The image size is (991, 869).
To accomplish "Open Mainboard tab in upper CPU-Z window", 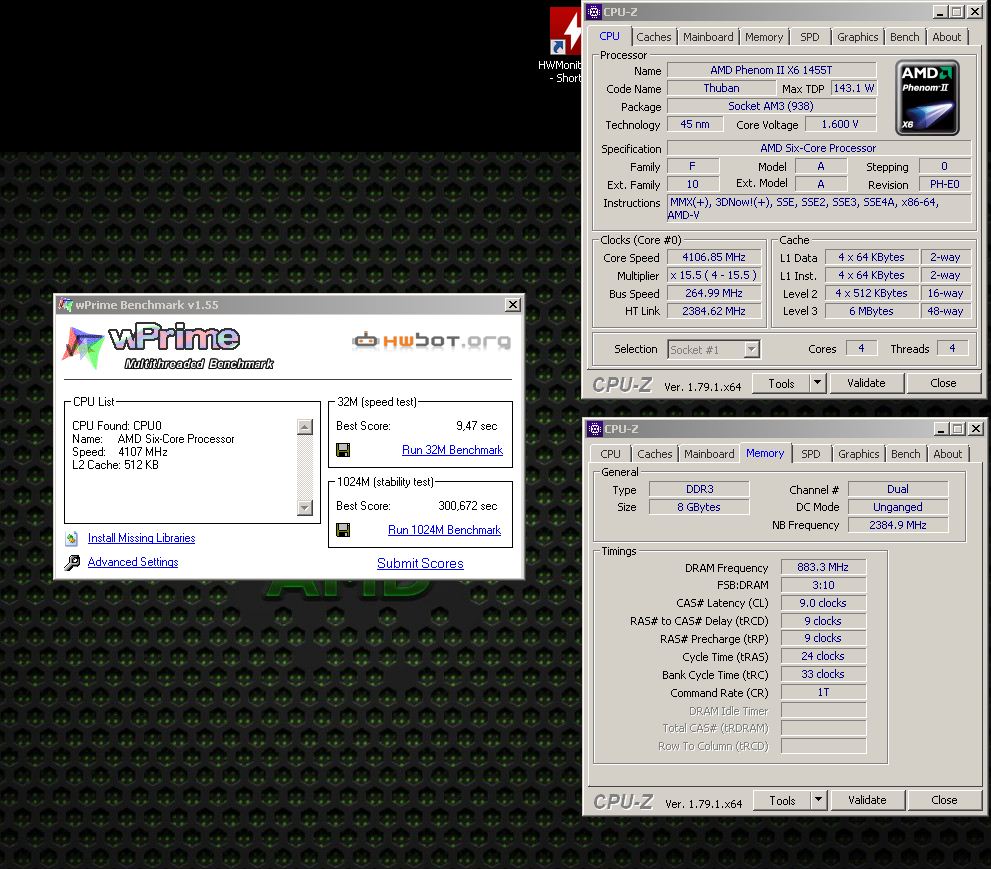I will click(708, 37).
